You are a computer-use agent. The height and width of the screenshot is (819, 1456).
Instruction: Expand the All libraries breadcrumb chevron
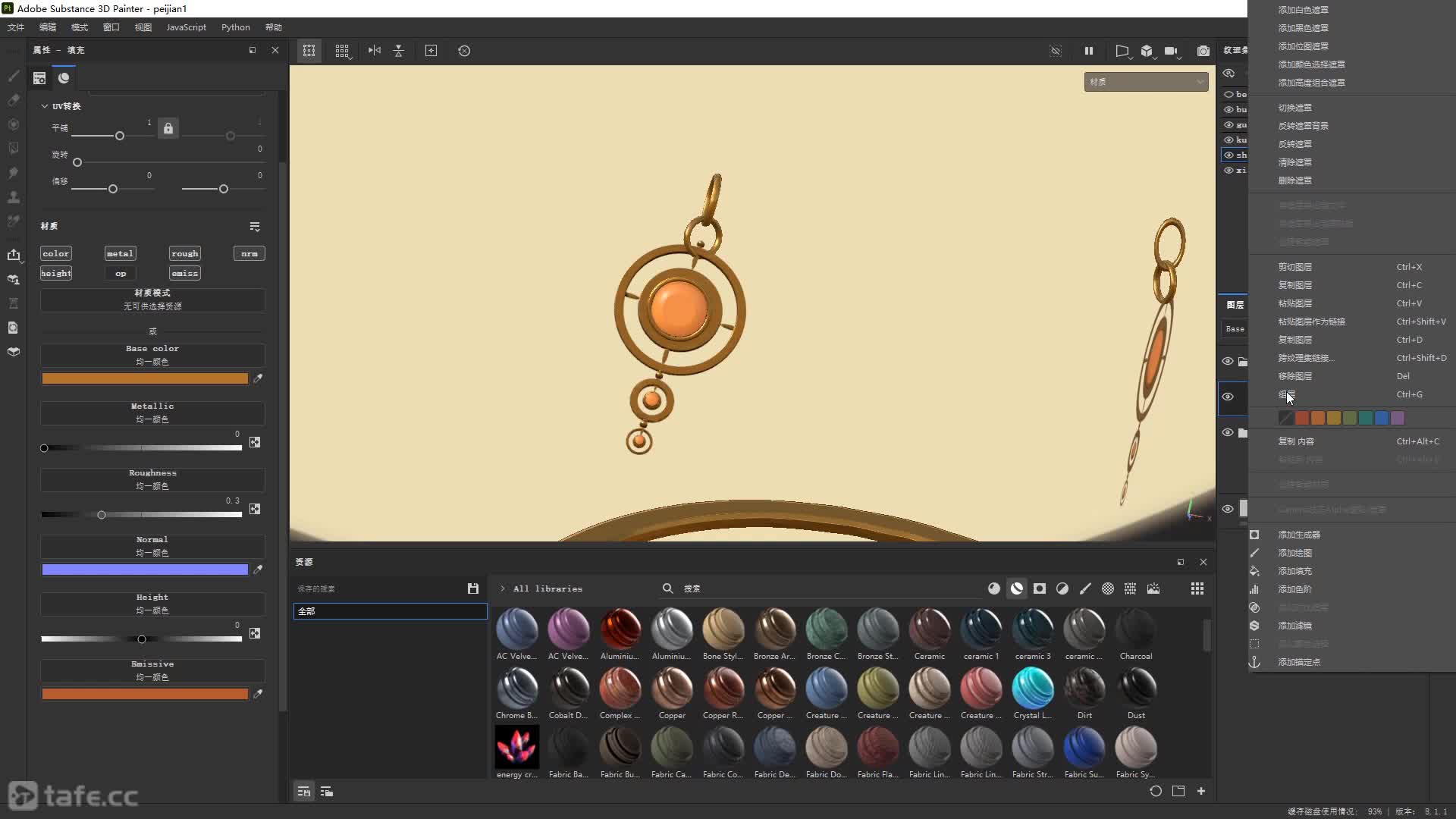[x=502, y=588]
